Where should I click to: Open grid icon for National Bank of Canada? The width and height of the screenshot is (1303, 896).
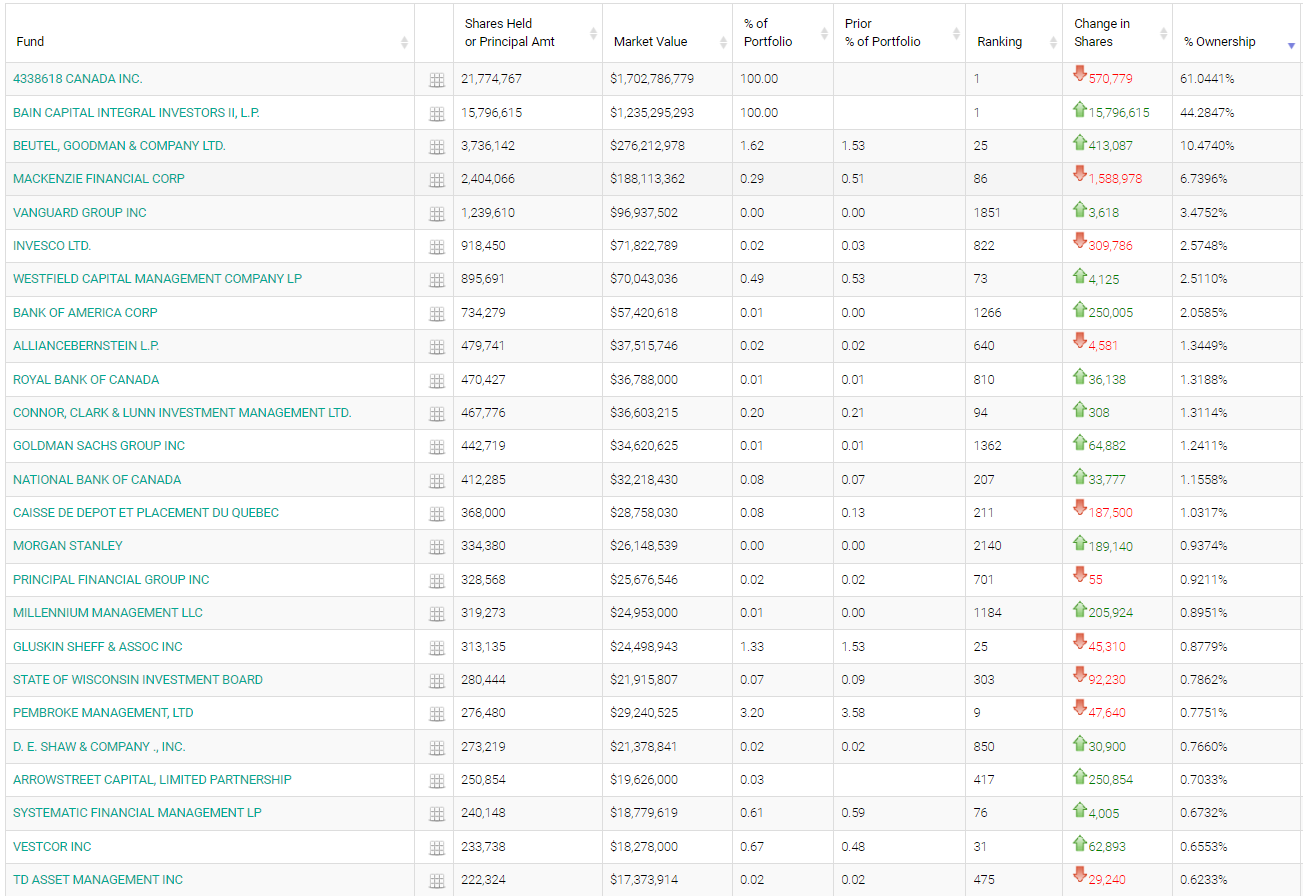click(436, 481)
